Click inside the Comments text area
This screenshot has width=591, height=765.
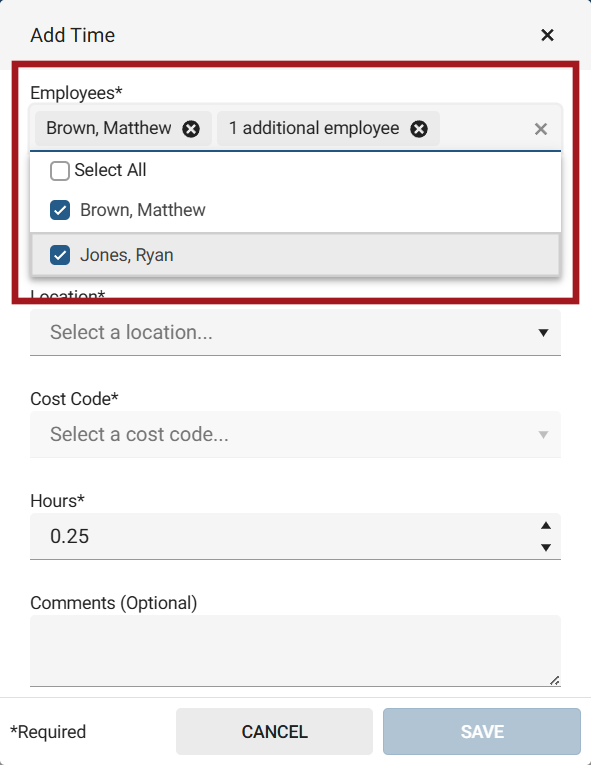[x=295, y=651]
